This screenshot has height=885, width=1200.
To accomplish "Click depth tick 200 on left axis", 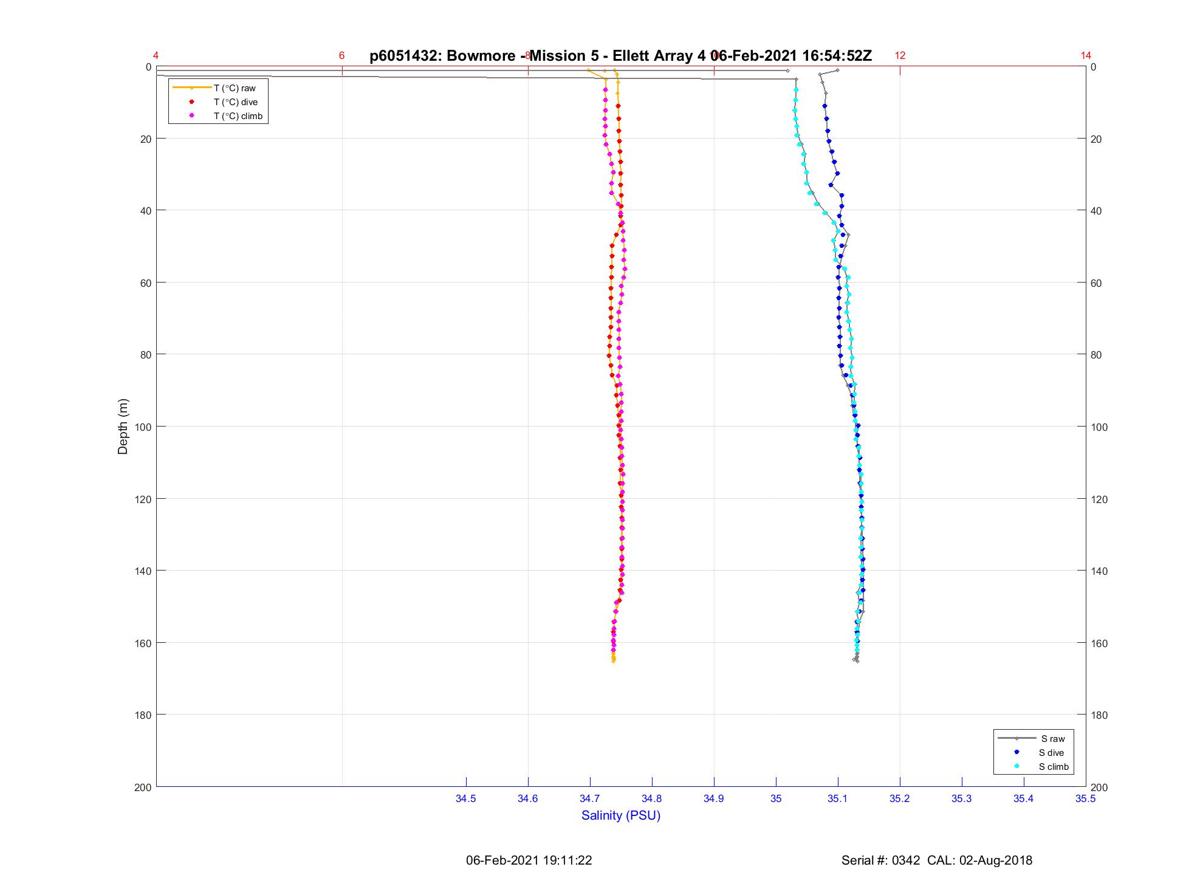I will point(142,787).
